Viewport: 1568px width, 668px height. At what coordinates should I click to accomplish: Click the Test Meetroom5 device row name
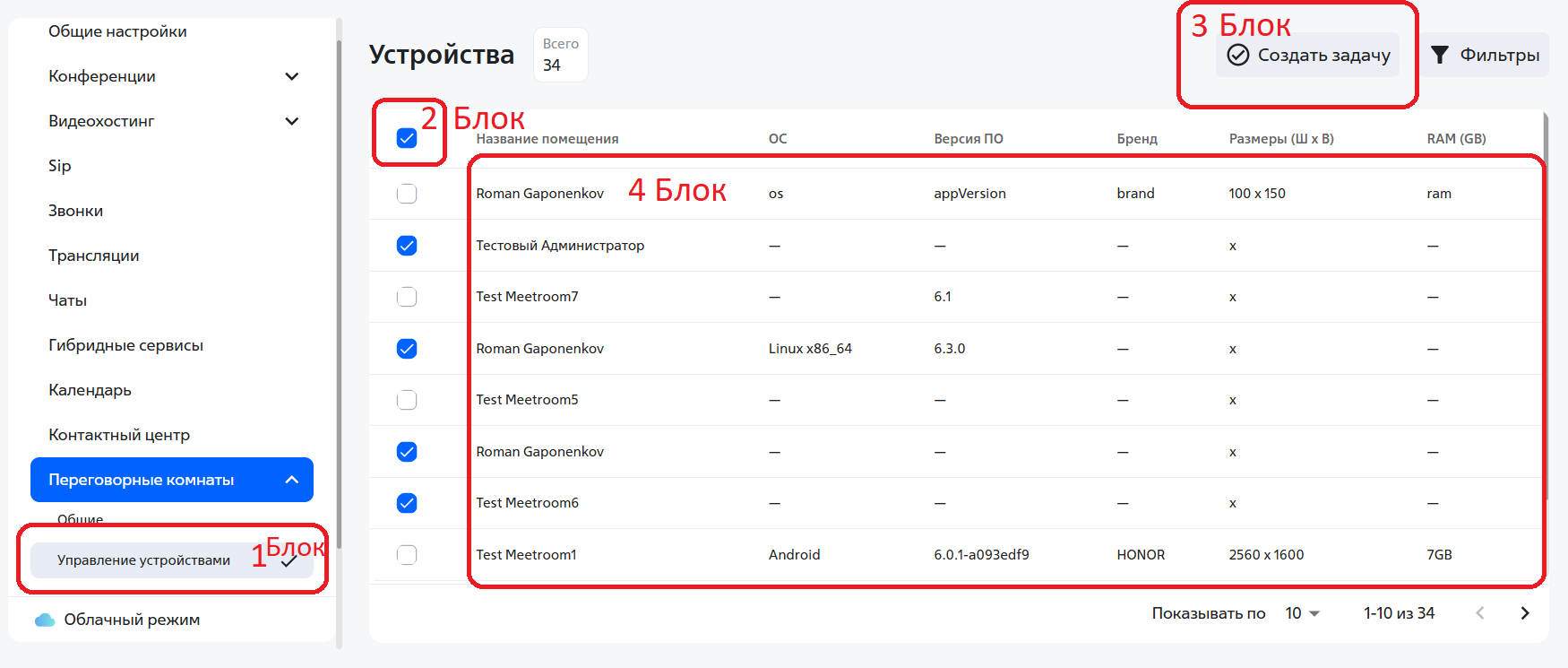click(527, 400)
